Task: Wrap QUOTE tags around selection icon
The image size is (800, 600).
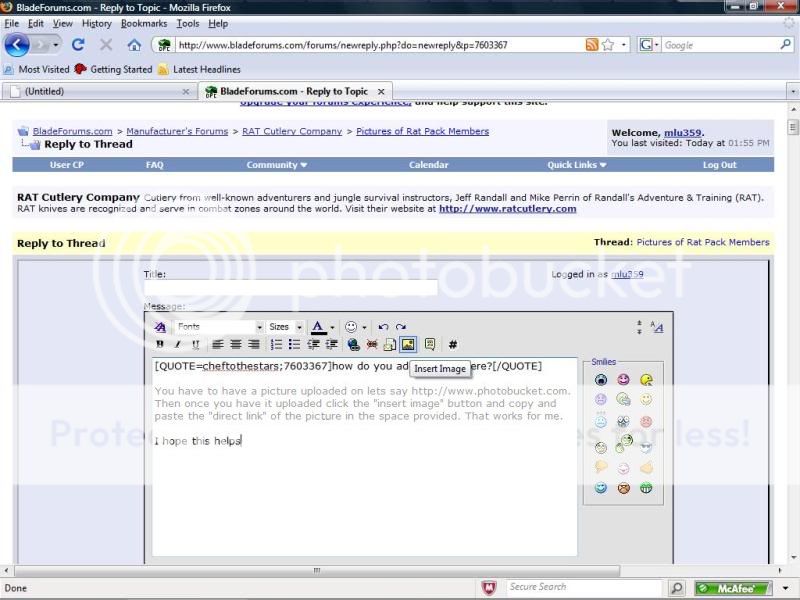Action: [x=430, y=344]
